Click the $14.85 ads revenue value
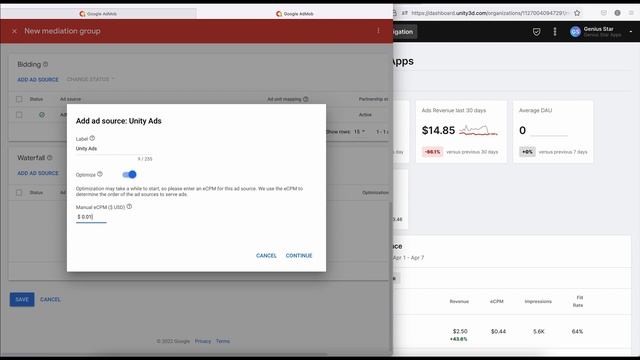Viewport: 640px width, 360px height. coord(438,131)
